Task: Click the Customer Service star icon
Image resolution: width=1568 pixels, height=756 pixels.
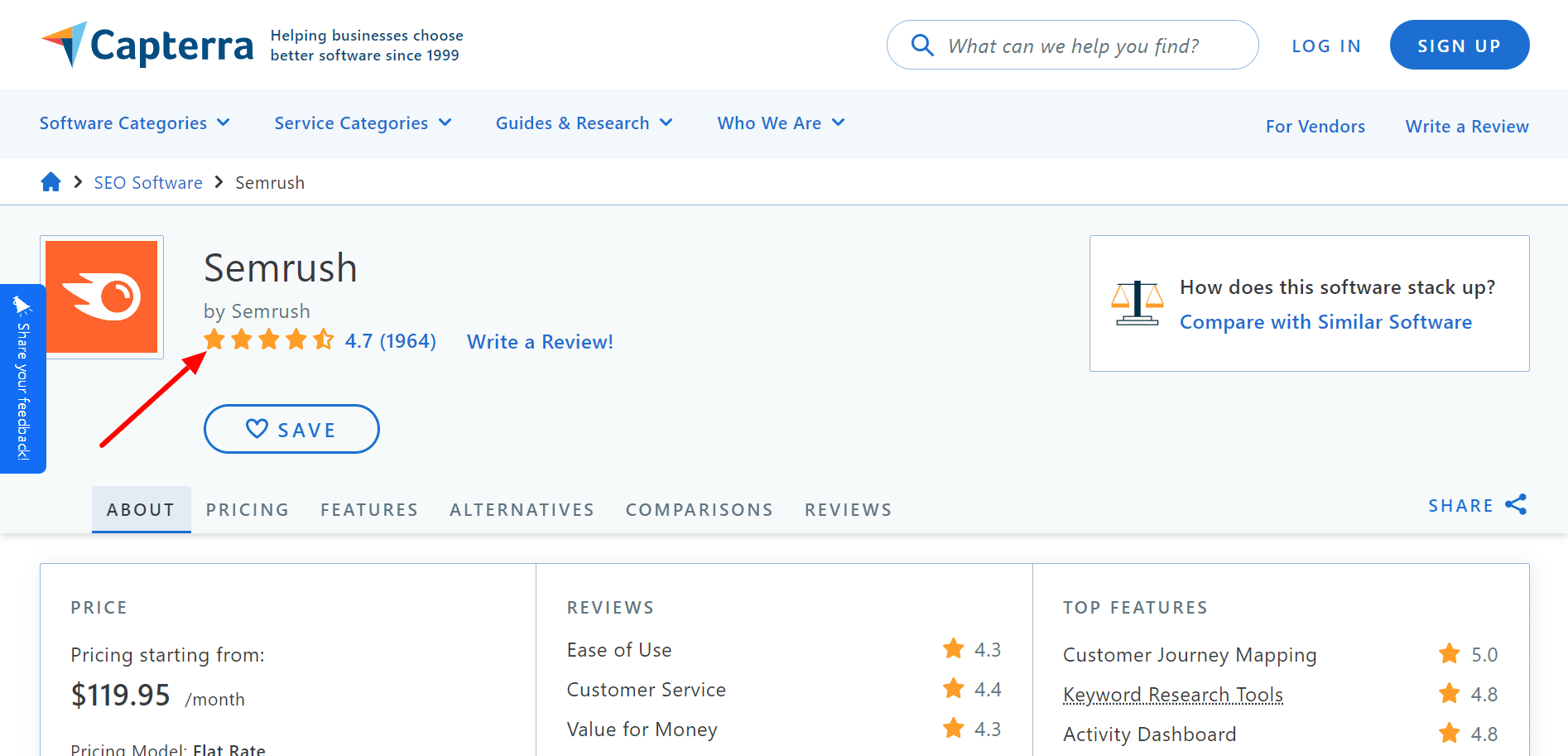Action: [x=954, y=688]
